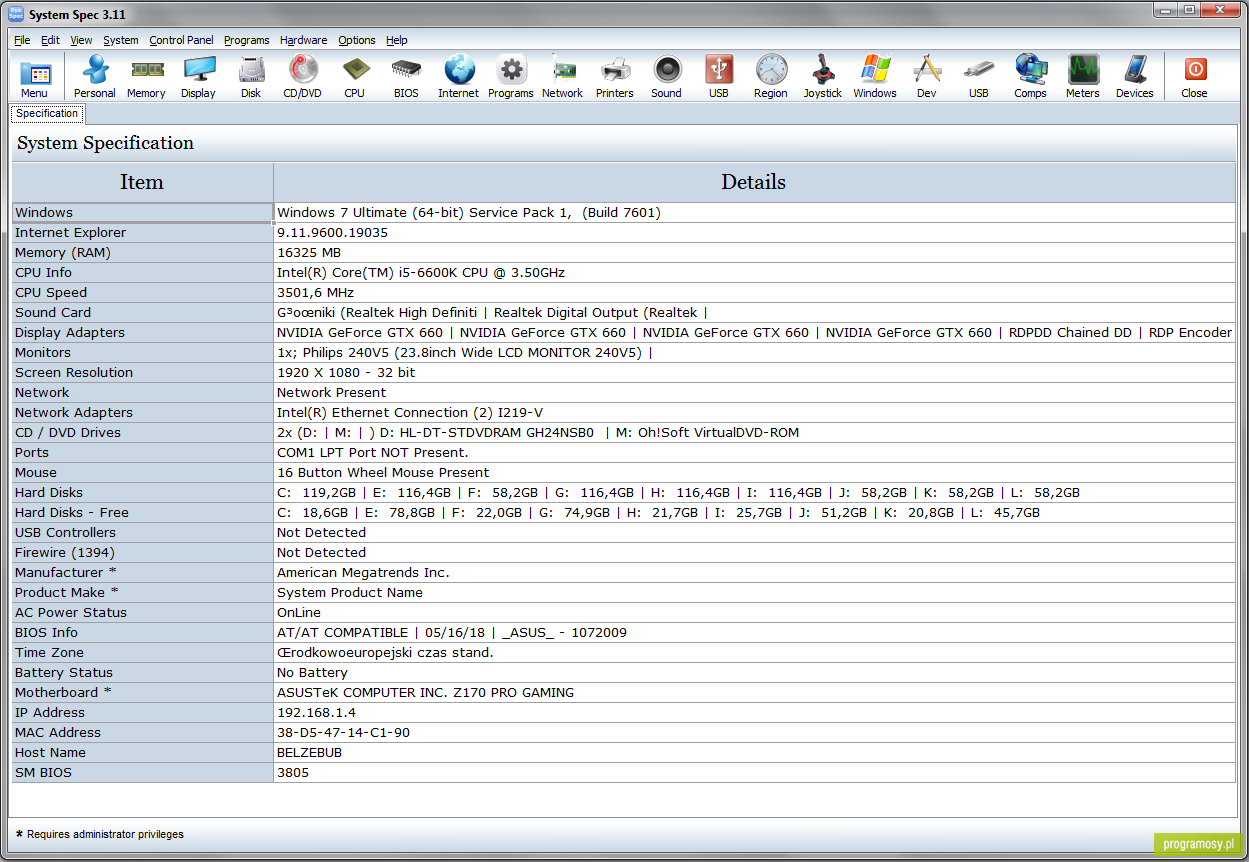
Task: Click the MAC address 38-D5-47-14-C1-90
Action: pyautogui.click(x=343, y=732)
